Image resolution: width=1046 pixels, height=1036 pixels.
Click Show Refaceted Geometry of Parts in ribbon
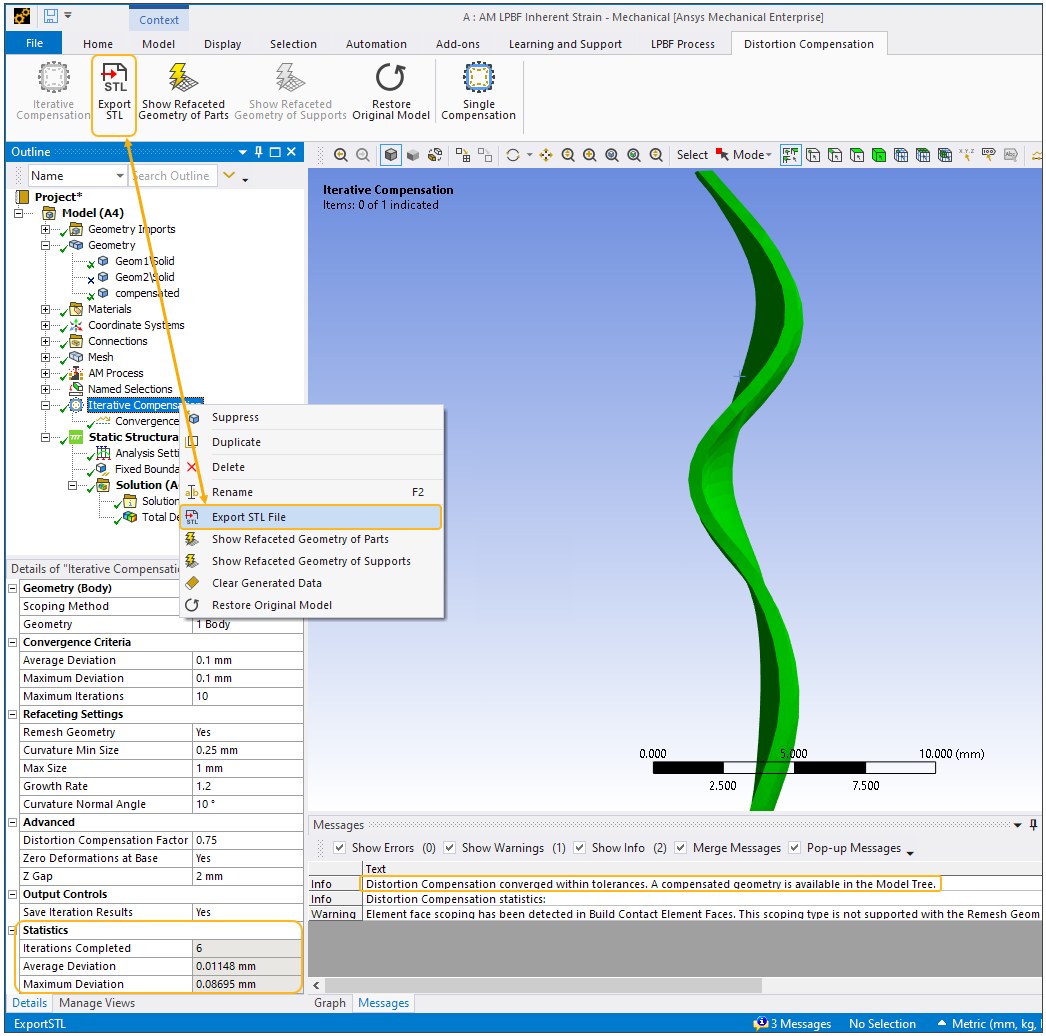click(x=183, y=92)
